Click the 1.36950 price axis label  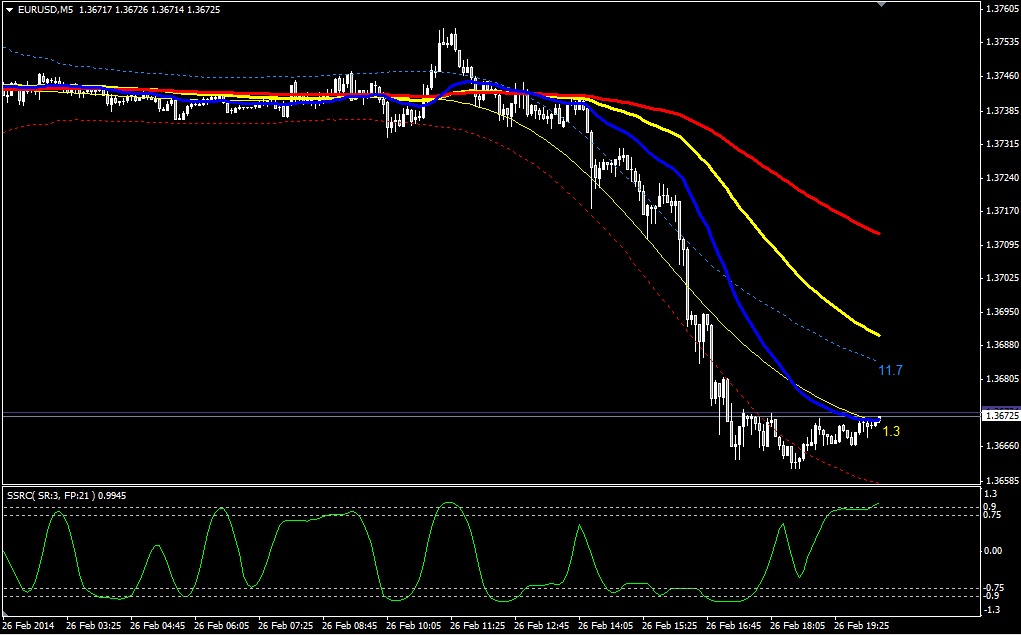1003,312
